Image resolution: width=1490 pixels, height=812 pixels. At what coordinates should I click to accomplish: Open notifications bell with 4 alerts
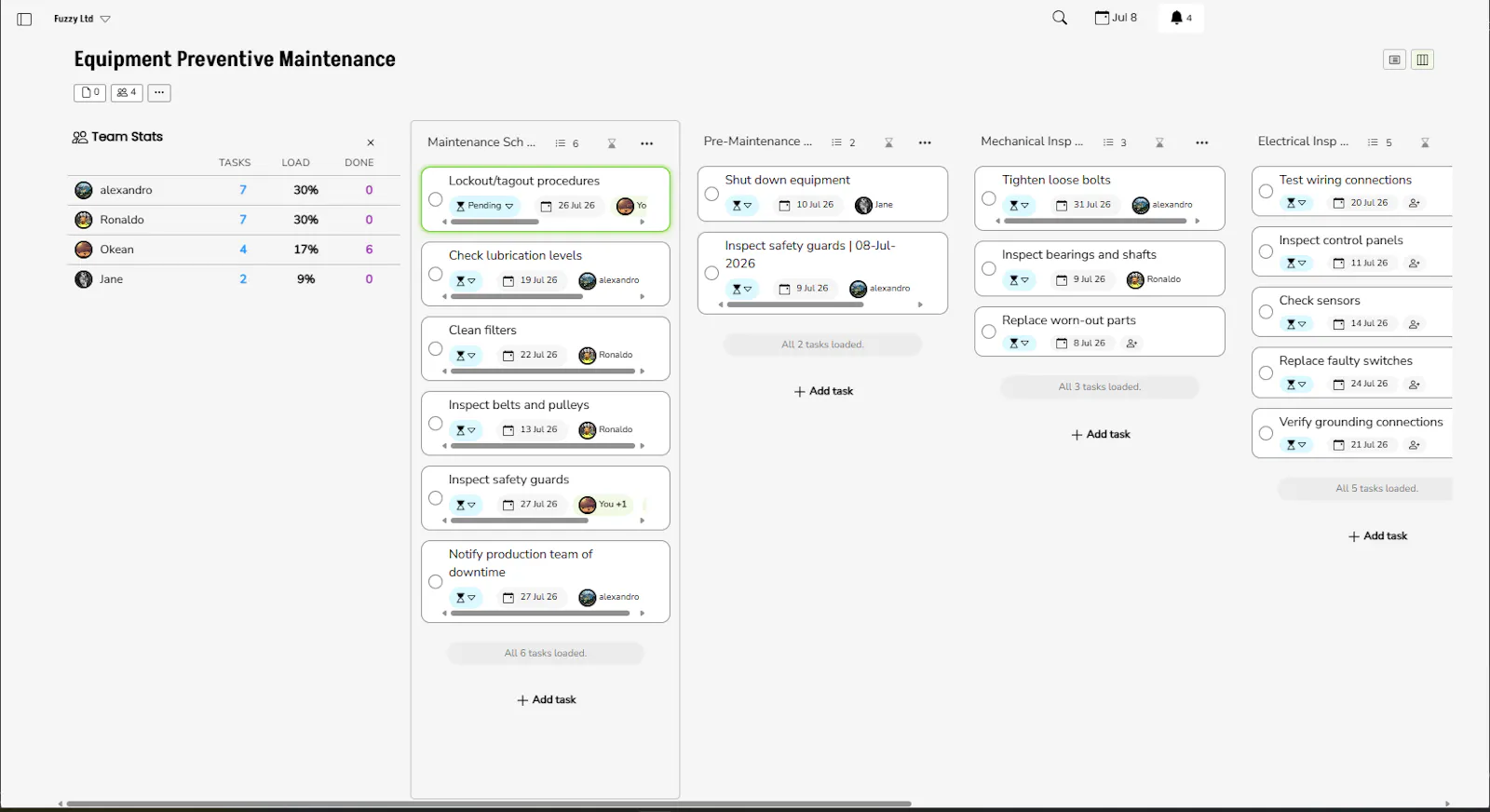click(1181, 18)
